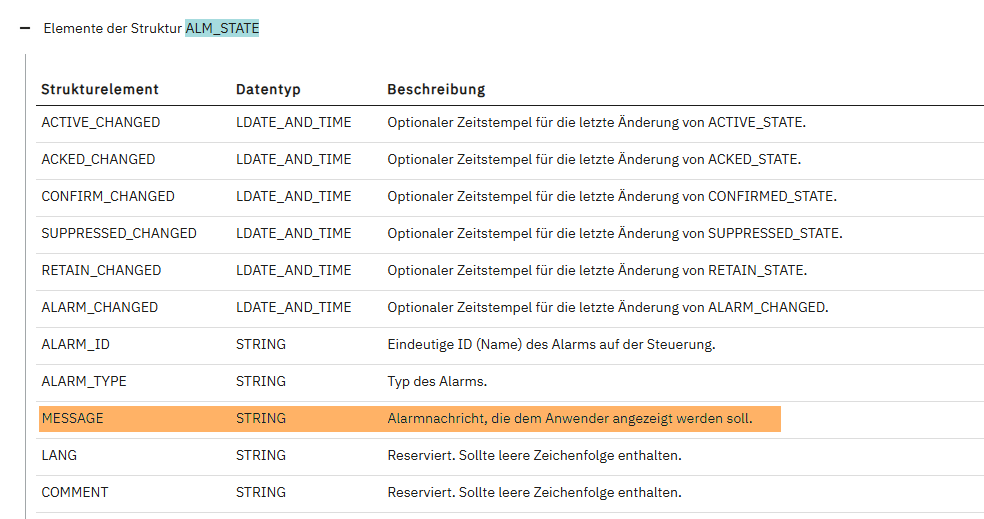Click STRING datatype in the MESSAGE row

260,418
